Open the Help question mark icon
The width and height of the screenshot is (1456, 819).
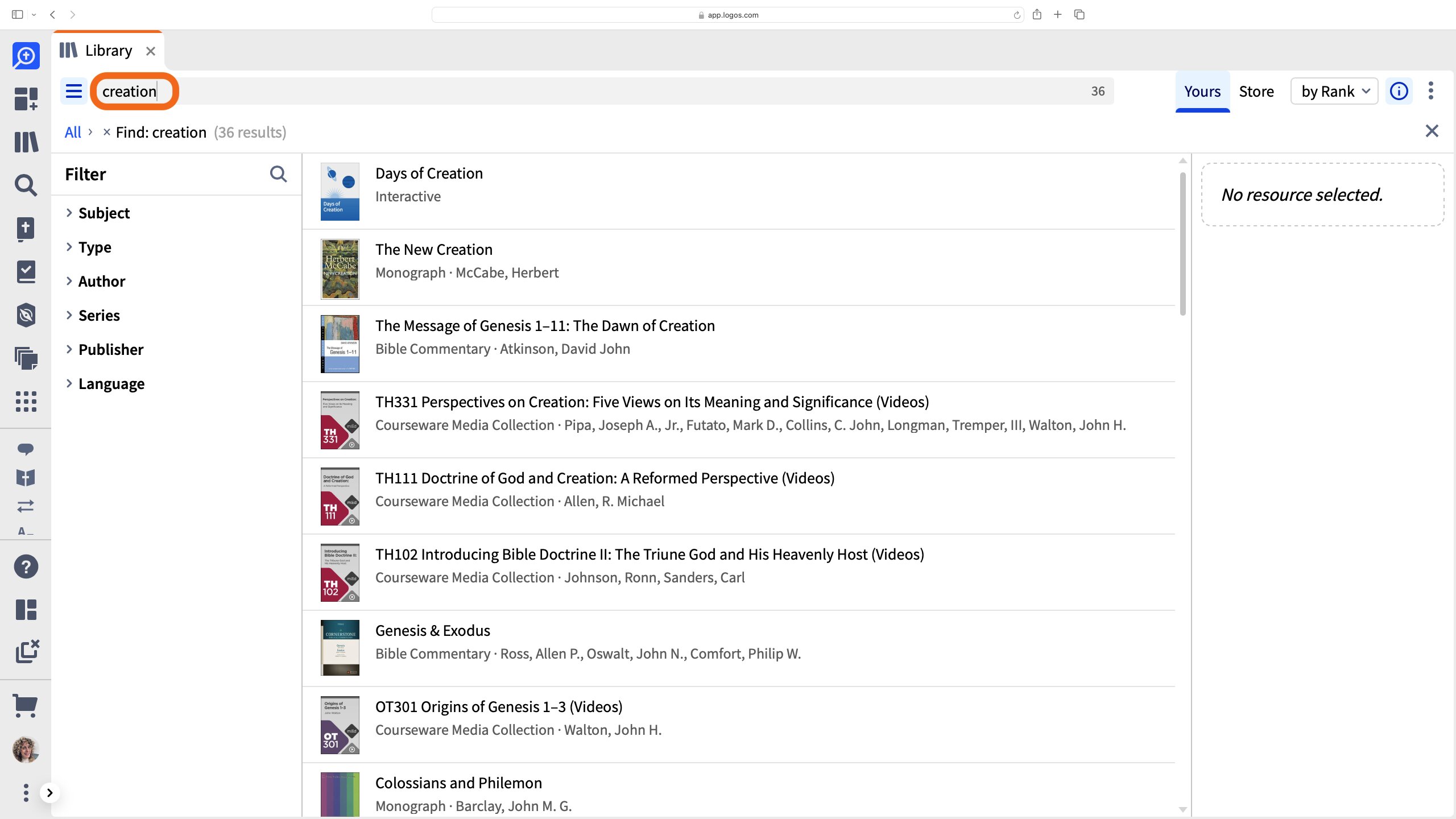[x=26, y=566]
